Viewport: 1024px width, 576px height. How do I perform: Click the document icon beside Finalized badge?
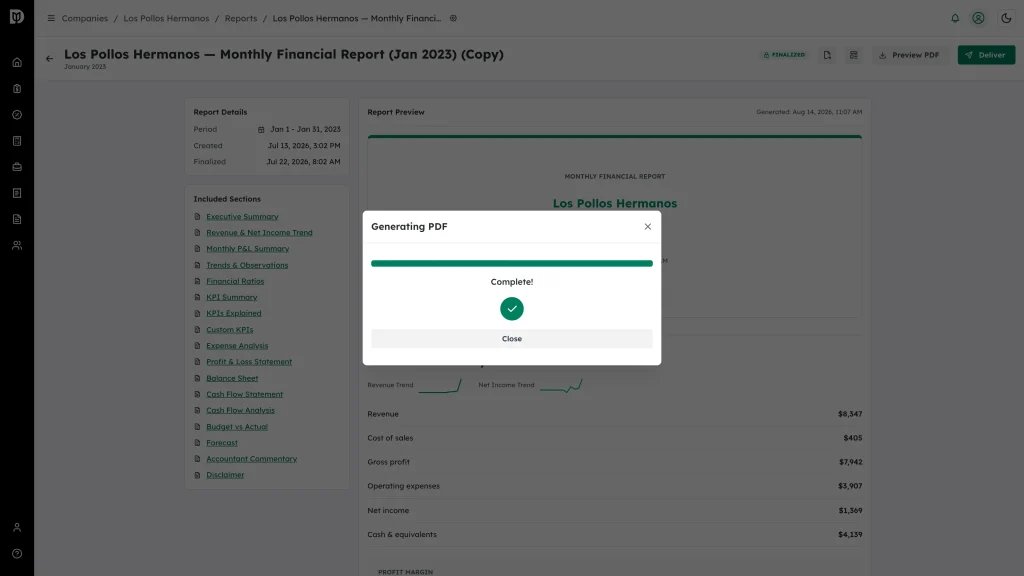(827, 55)
